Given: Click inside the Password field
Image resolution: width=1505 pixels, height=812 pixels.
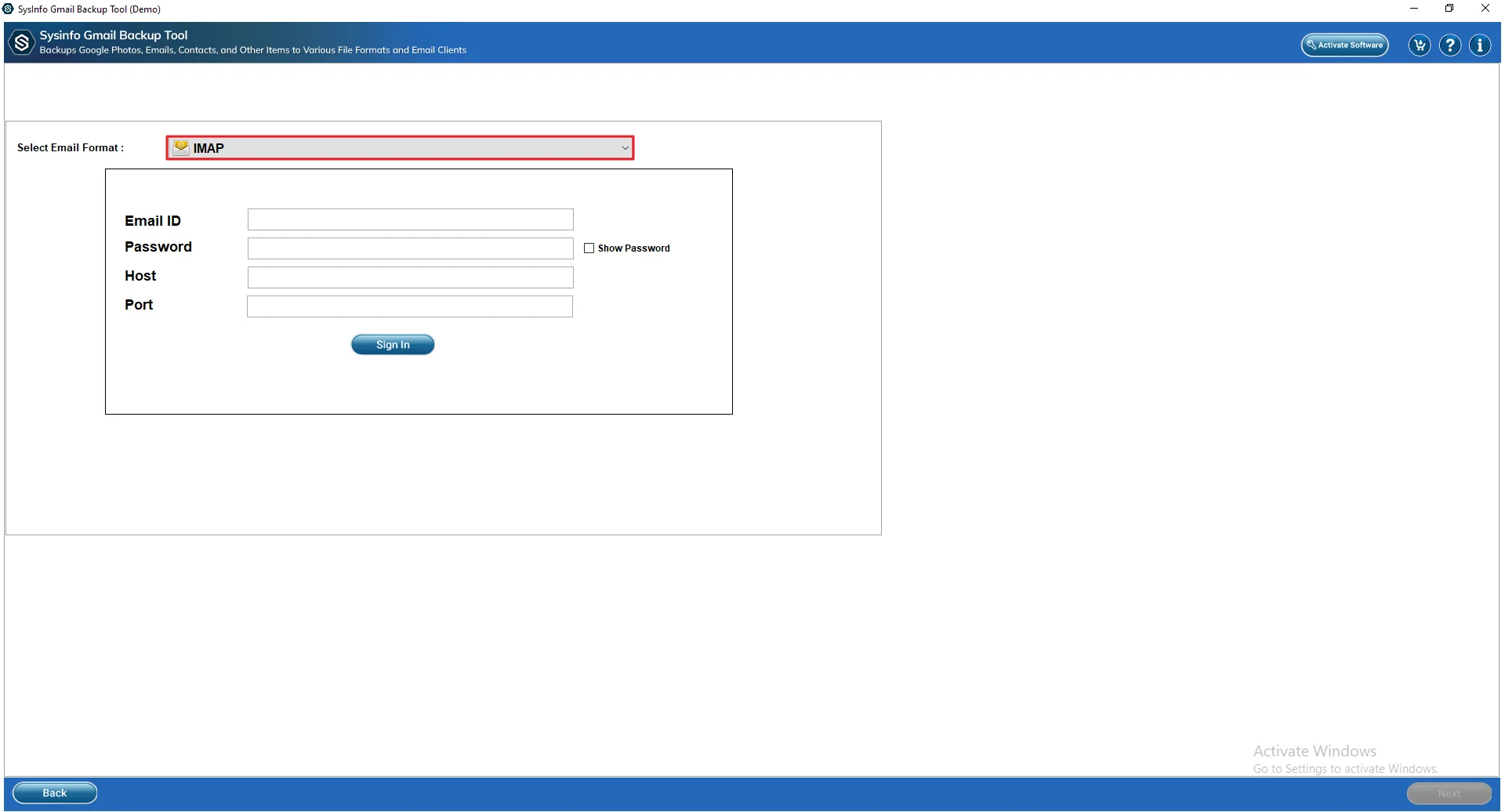Looking at the screenshot, I should 410,248.
